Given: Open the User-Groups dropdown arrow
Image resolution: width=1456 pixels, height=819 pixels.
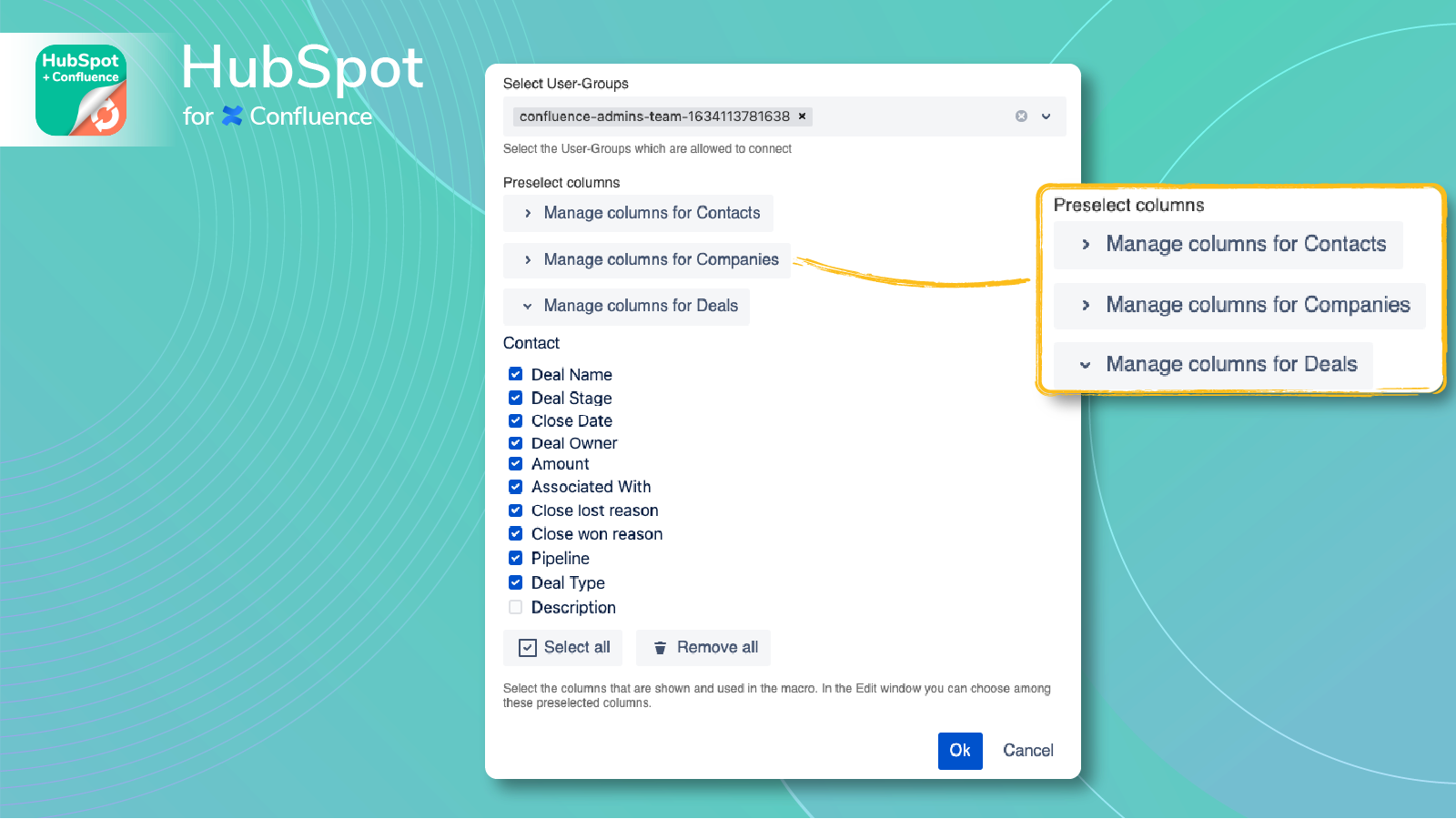Looking at the screenshot, I should coord(1046,116).
